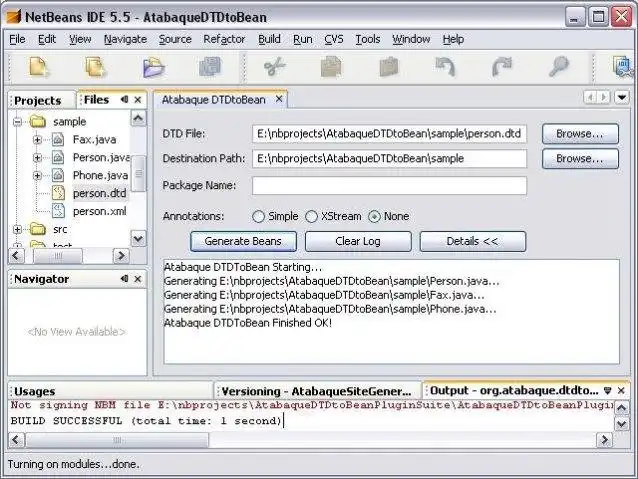Click the Output panel scroll-right arrow
Screen dimensions: 638x479
point(604,440)
